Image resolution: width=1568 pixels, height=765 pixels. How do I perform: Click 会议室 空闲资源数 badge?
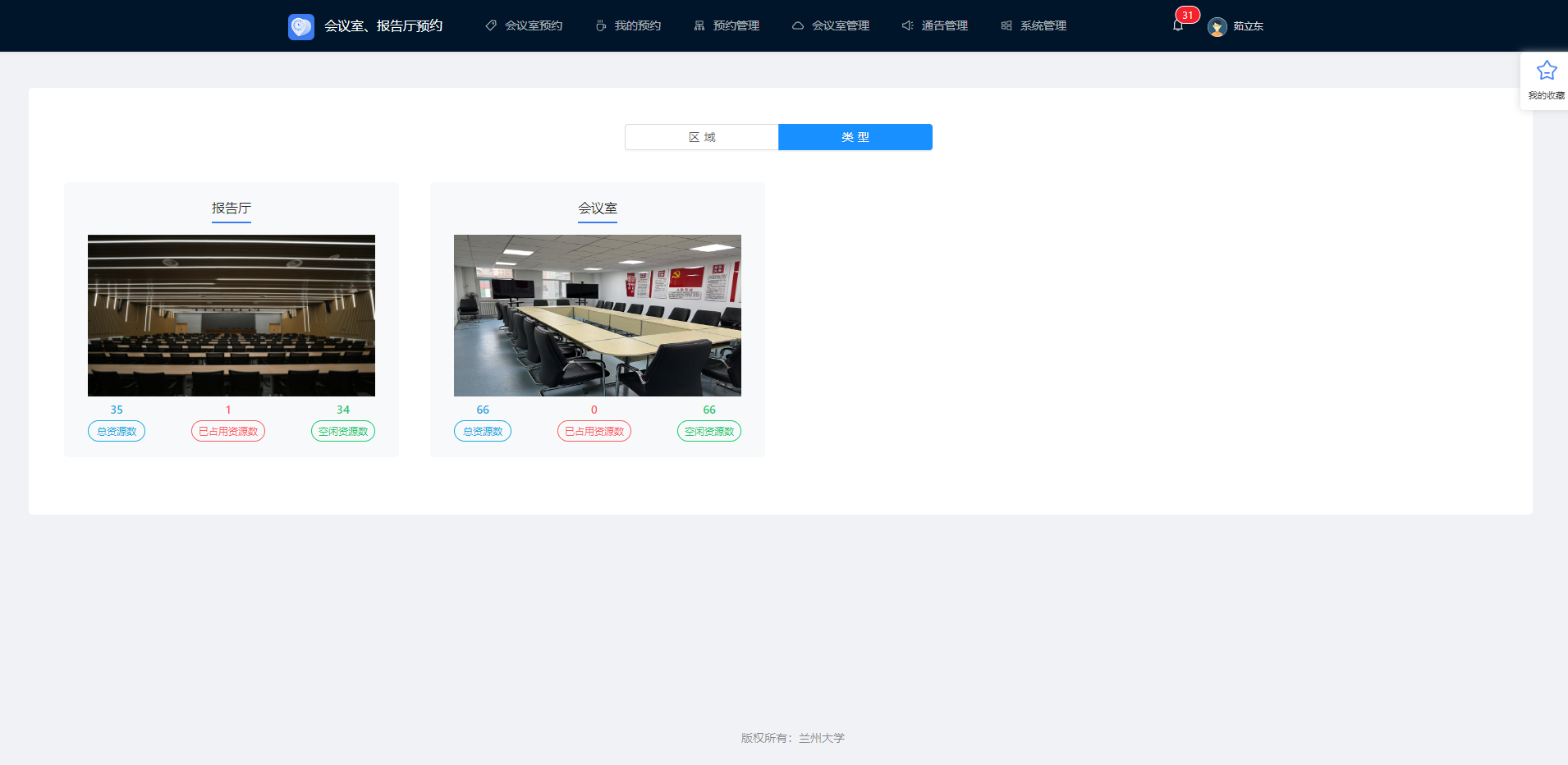(x=709, y=431)
